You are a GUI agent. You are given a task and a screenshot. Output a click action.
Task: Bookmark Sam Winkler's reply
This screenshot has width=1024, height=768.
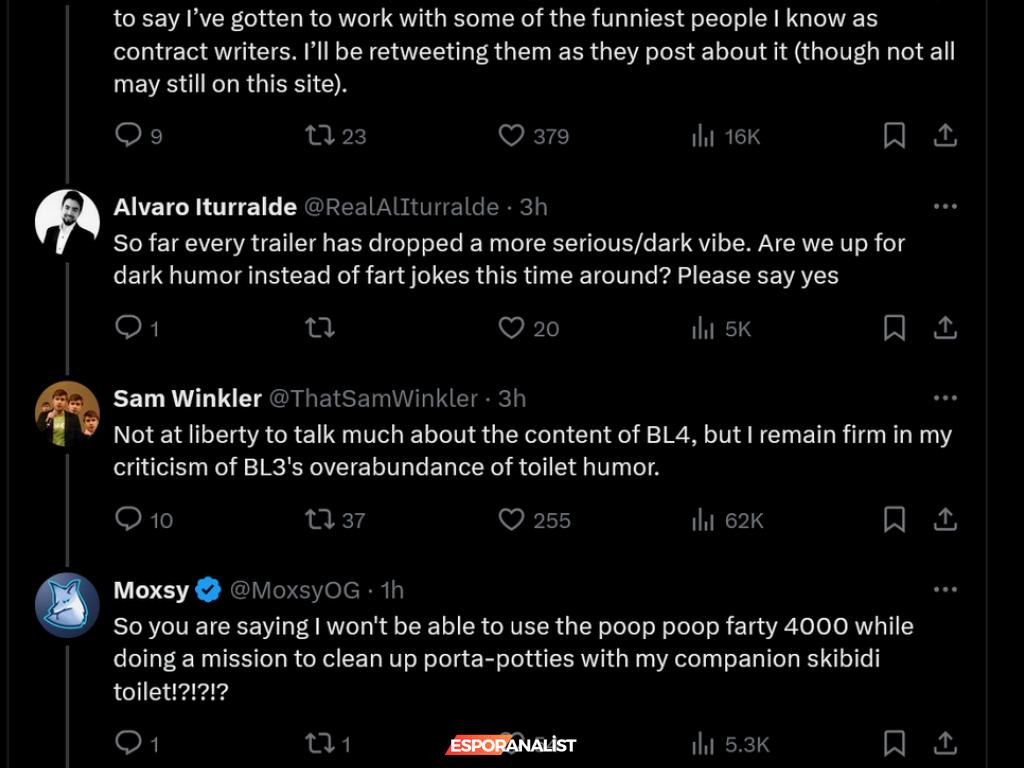click(894, 520)
